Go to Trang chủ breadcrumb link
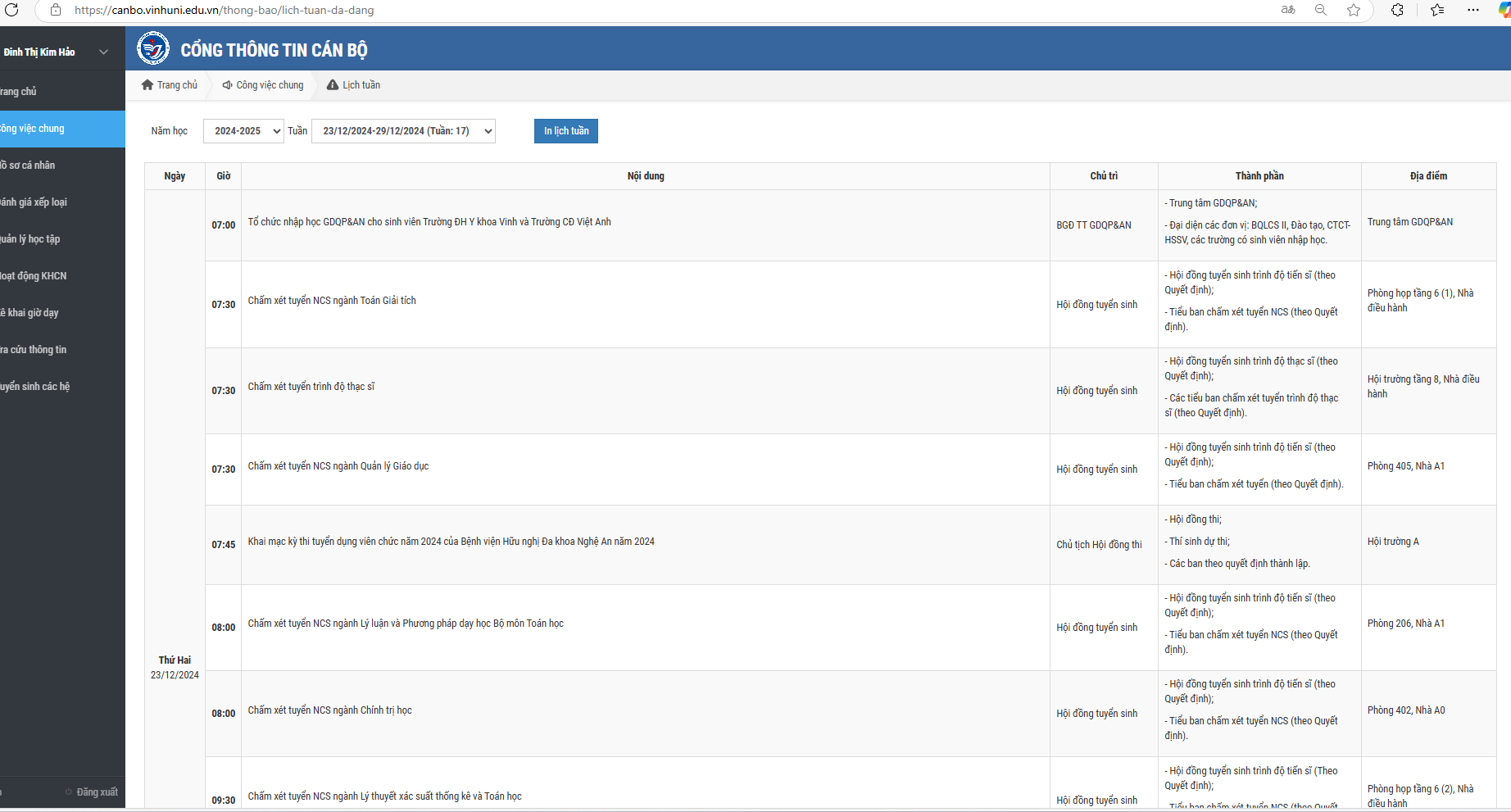This screenshot has width=1511, height=812. tap(177, 85)
